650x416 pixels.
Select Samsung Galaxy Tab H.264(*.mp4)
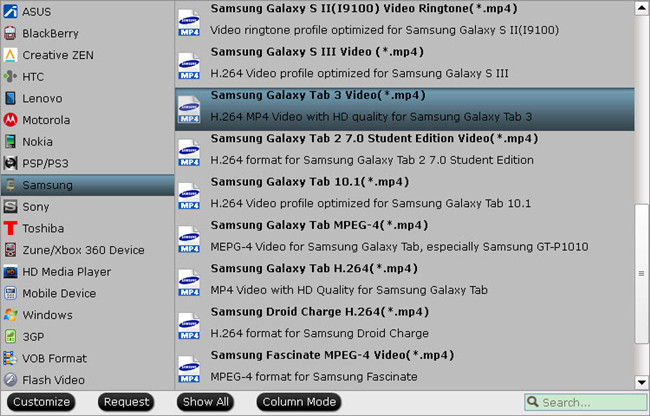(x=405, y=282)
